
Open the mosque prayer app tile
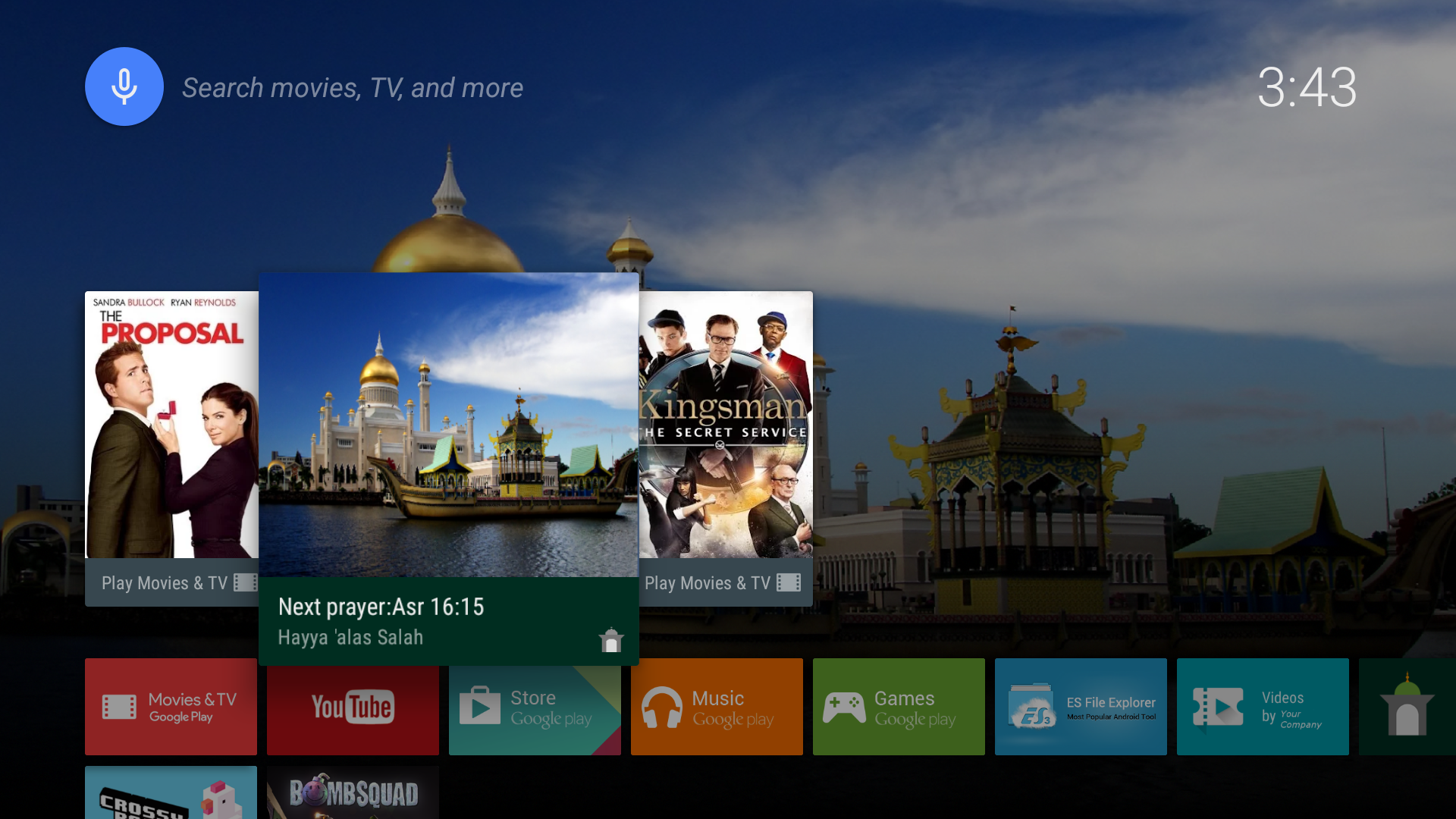tap(1407, 707)
